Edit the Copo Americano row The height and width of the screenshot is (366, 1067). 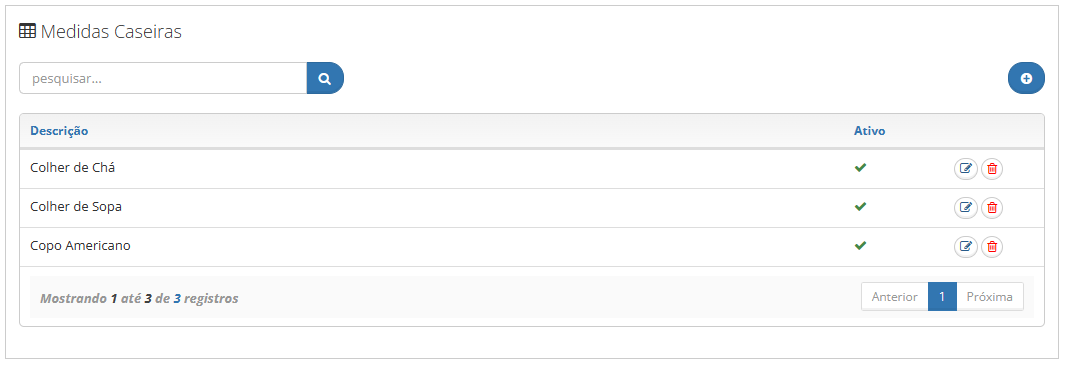966,246
